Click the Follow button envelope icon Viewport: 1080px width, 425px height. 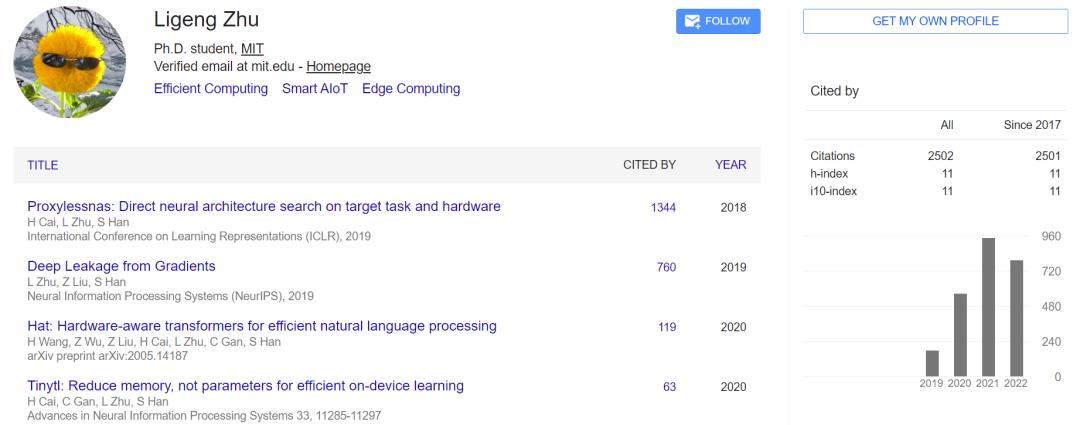coord(691,21)
